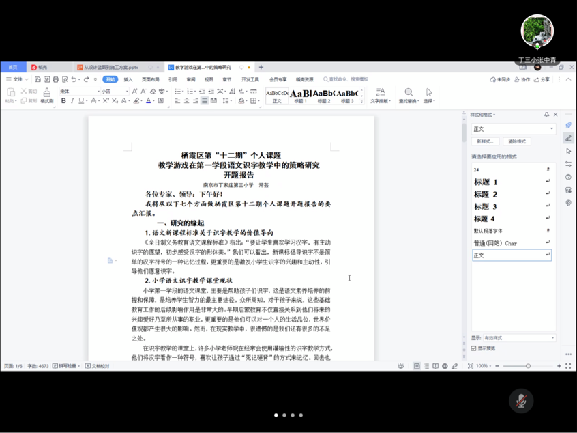Apply superscript to the selected text
Image resolution: width=577 pixels, height=433 pixels.
pyautogui.click(x=106, y=100)
